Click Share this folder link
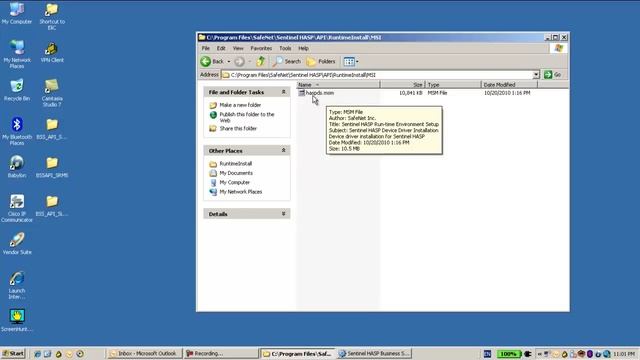The image size is (640, 360). (238, 129)
